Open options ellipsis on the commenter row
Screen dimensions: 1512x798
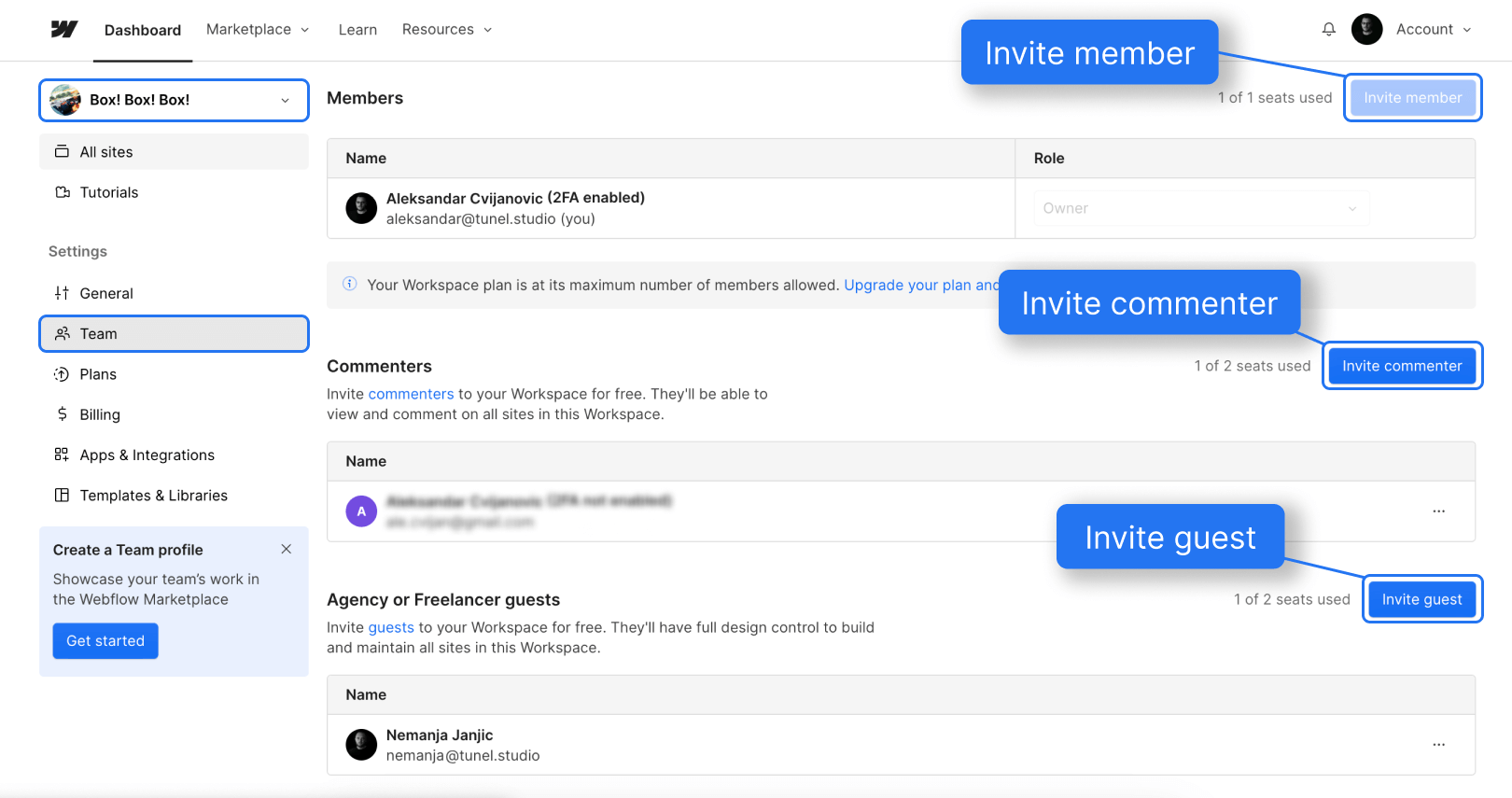point(1438,511)
